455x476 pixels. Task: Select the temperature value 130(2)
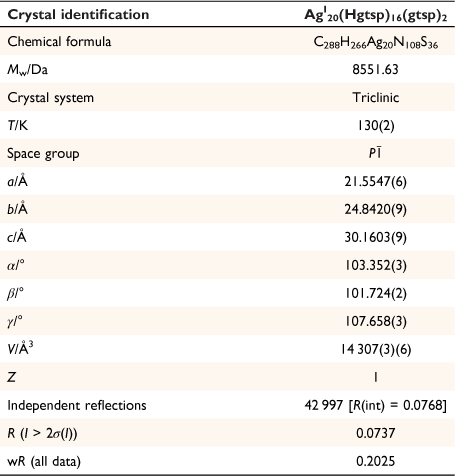[x=376, y=126]
